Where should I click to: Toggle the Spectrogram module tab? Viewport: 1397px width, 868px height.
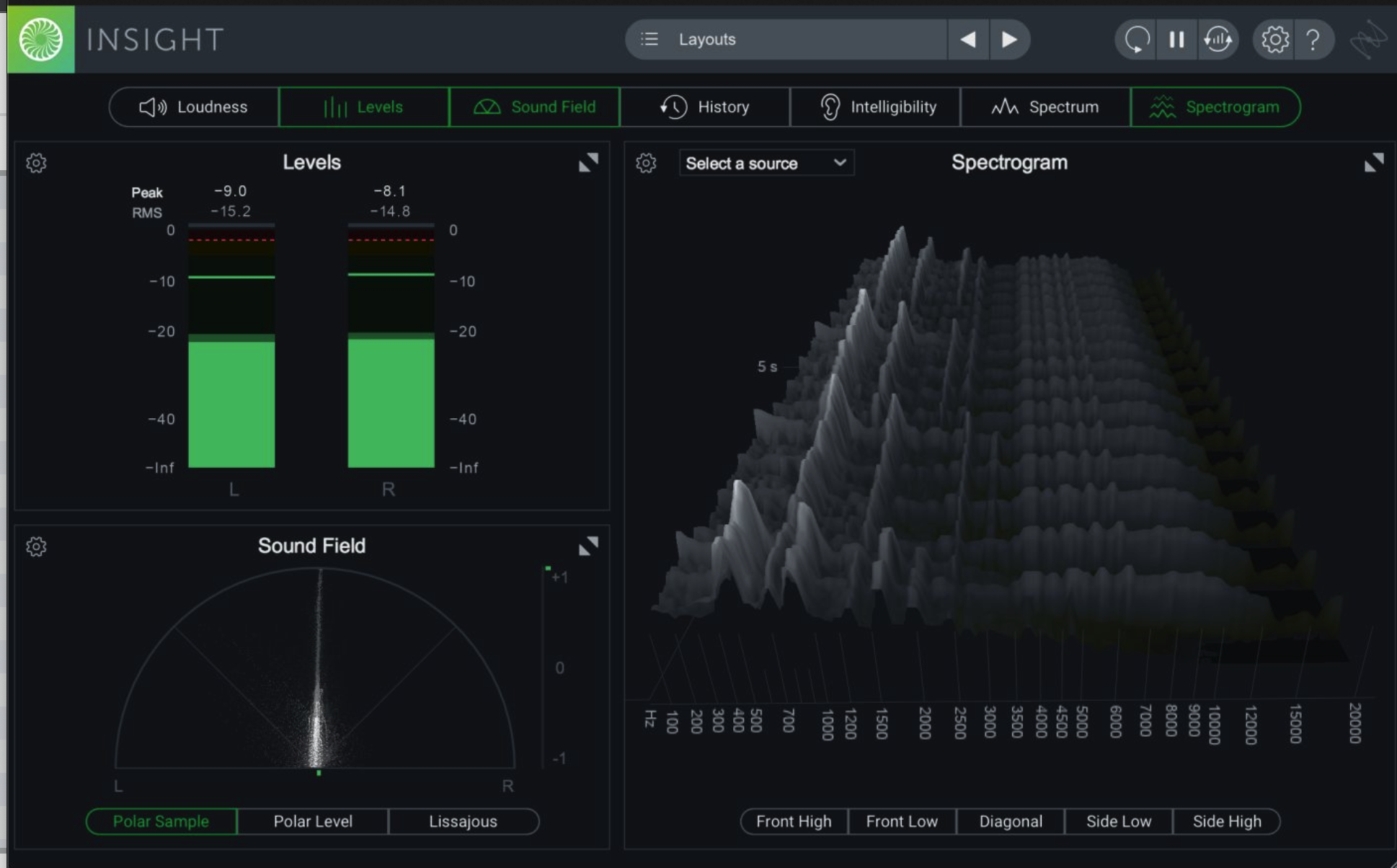pyautogui.click(x=1215, y=107)
